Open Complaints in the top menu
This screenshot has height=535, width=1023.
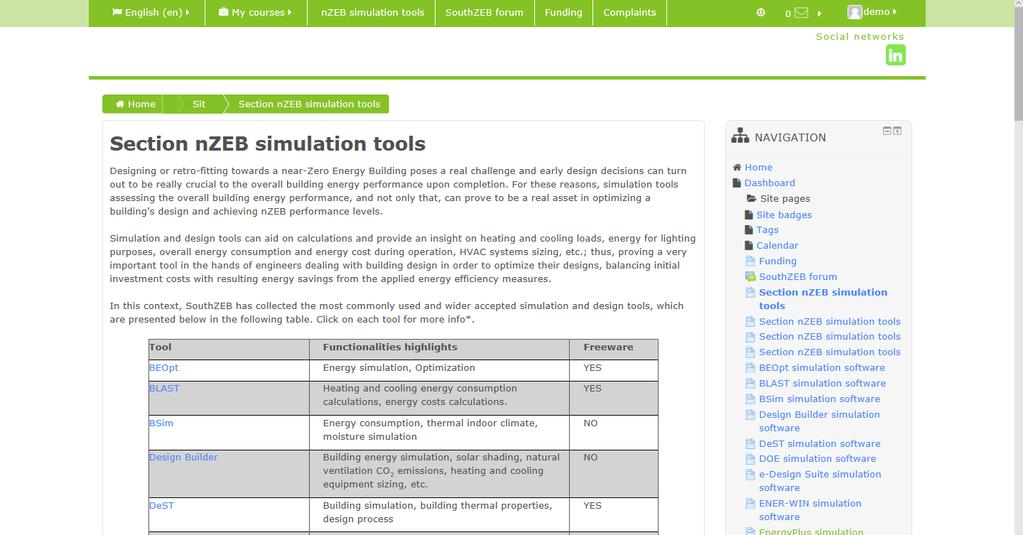coord(630,12)
